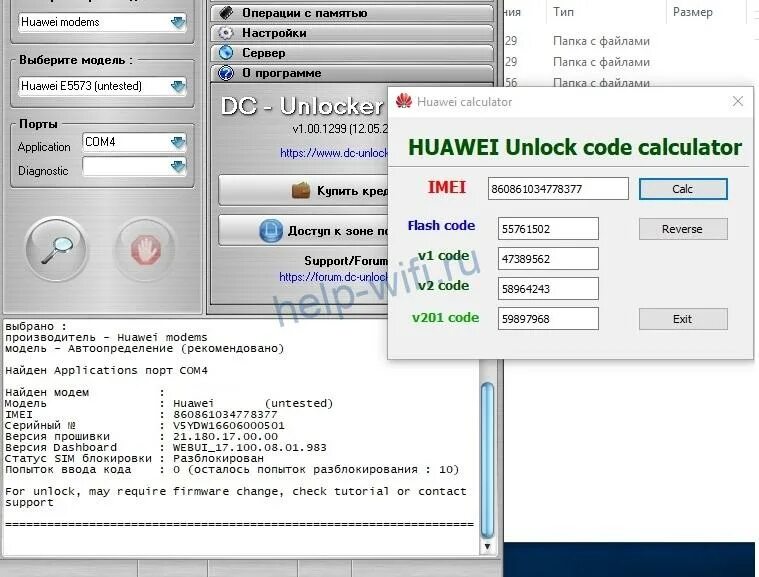This screenshot has height=577, width=759.
Task: Open the О программе section
Action: click(352, 73)
